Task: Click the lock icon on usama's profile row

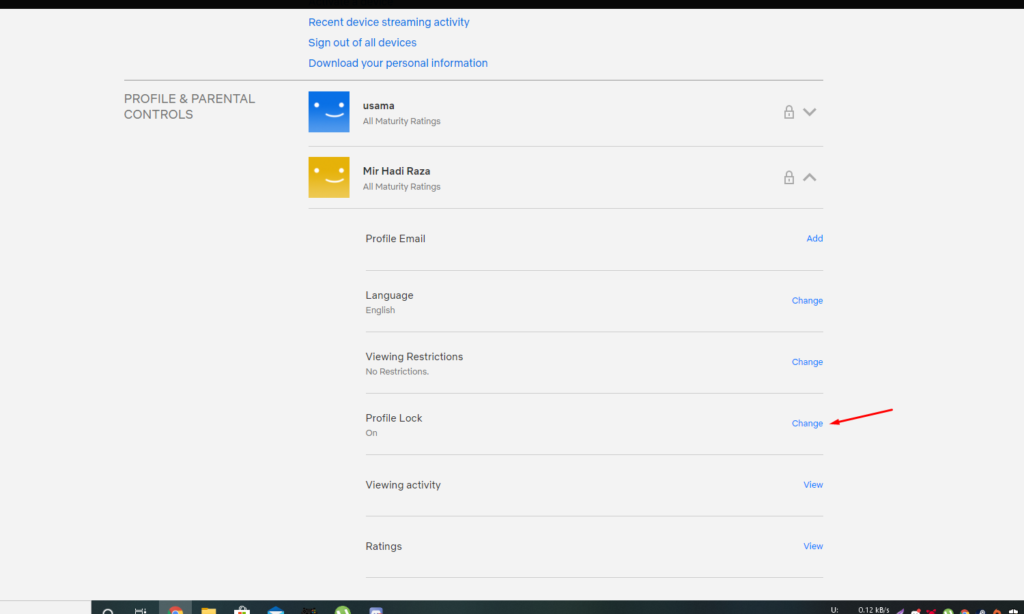Action: tap(788, 112)
